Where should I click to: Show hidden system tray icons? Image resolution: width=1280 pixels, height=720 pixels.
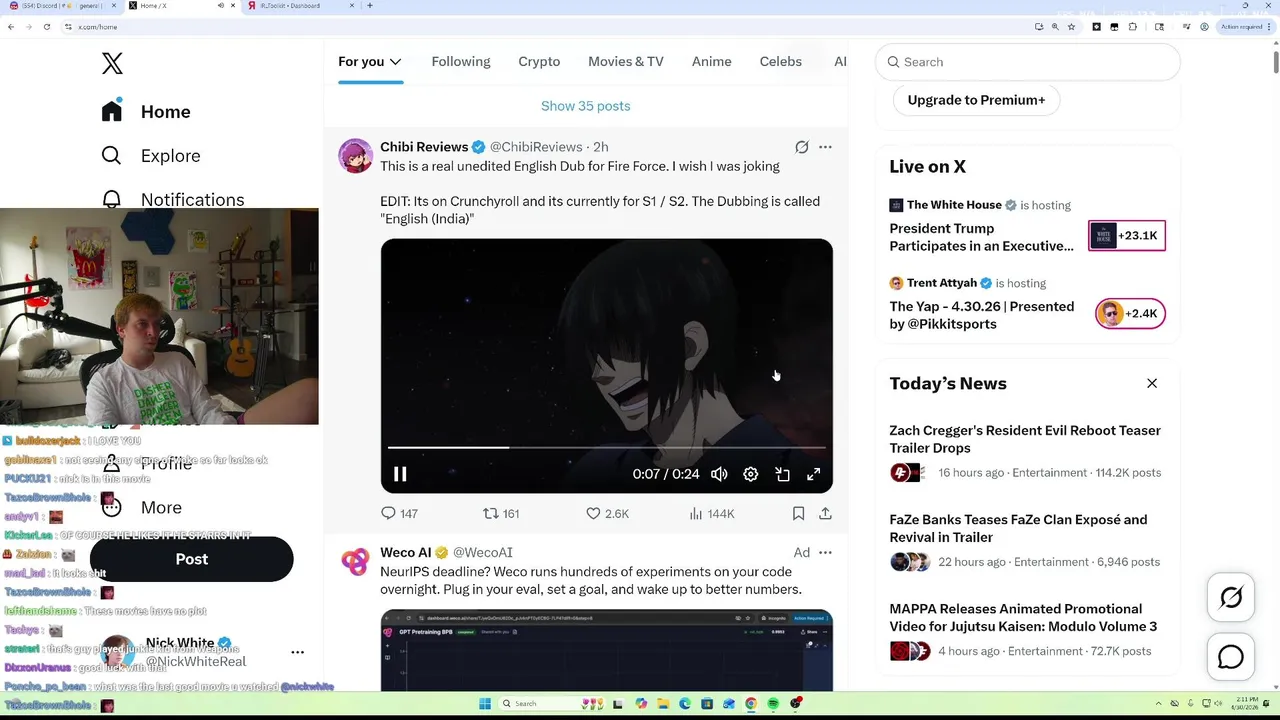point(1159,704)
